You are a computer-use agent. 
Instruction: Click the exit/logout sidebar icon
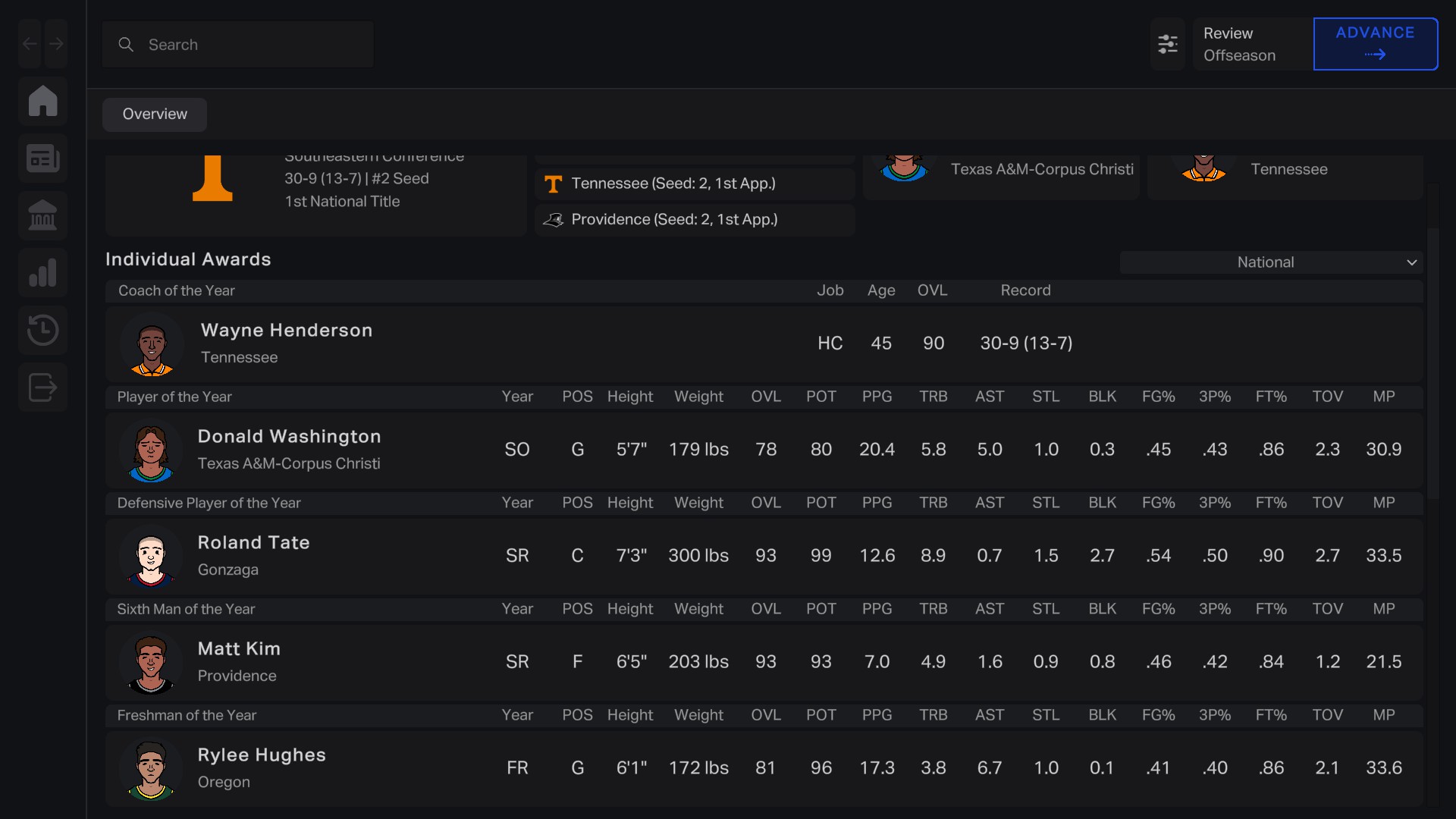[42, 388]
